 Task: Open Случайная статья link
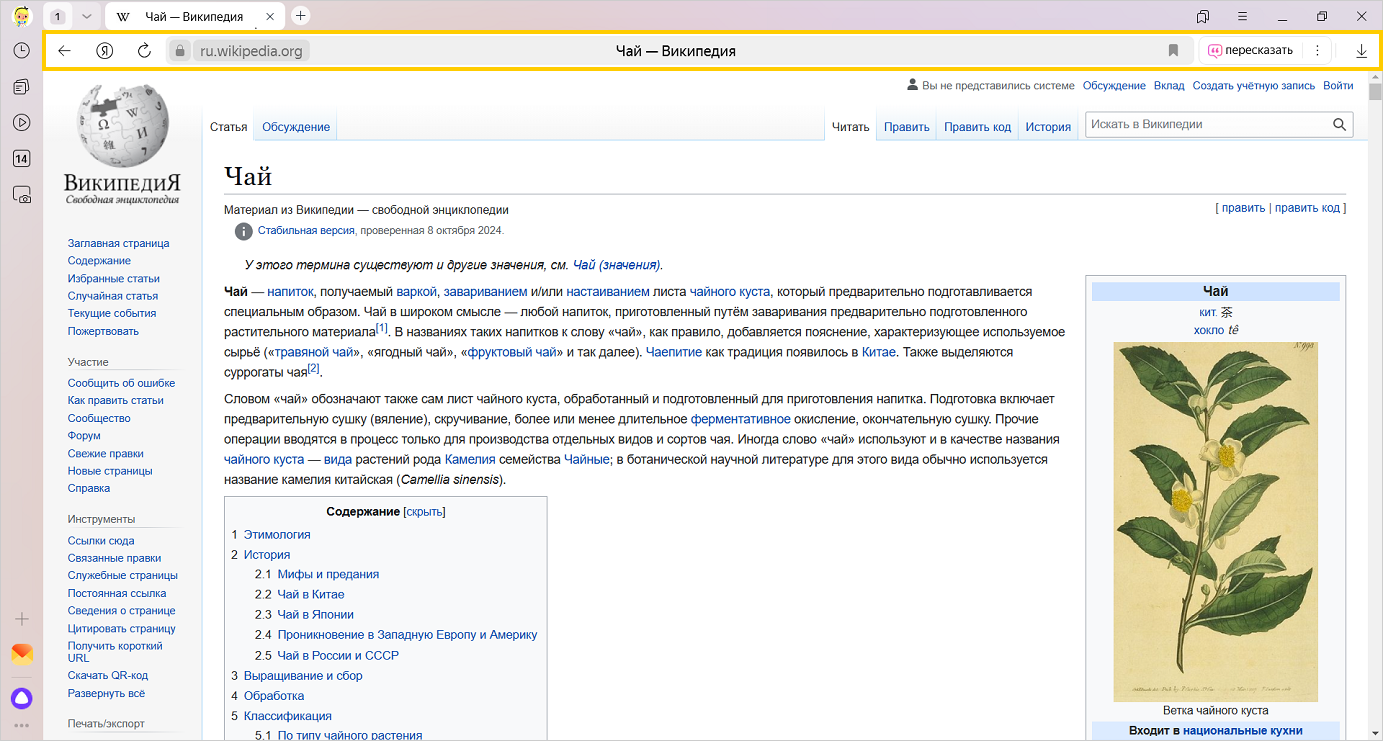(113, 296)
